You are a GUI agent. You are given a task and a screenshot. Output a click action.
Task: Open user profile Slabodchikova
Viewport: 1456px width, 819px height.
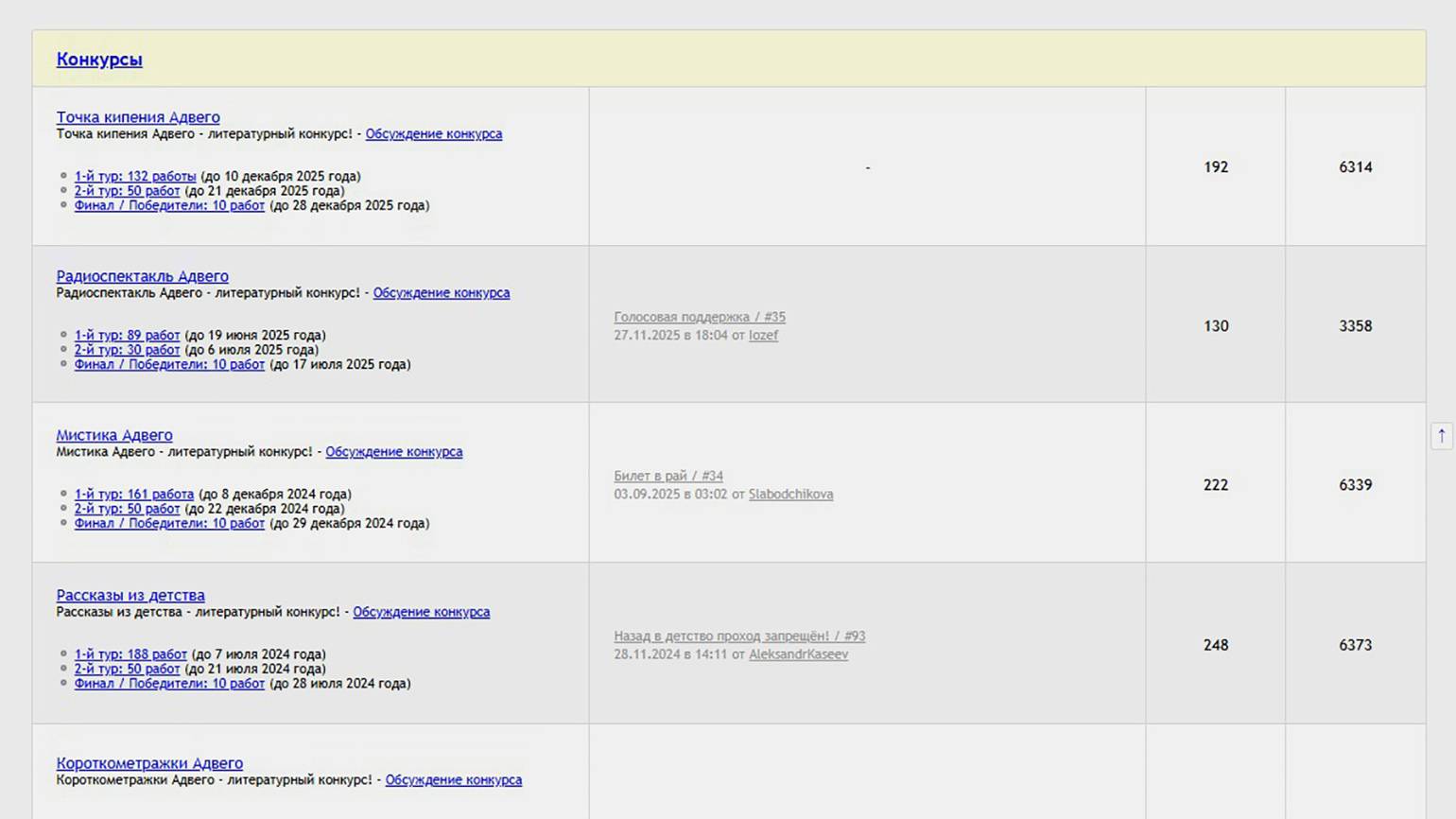click(790, 494)
